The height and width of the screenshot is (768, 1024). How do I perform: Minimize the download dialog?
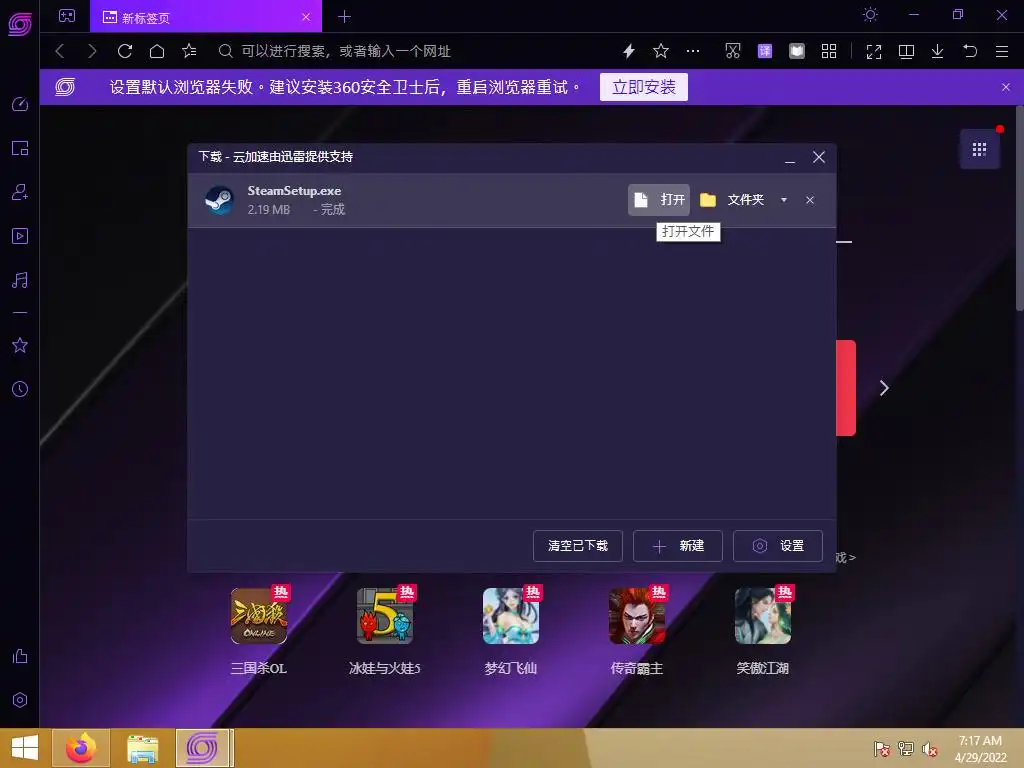coord(790,157)
